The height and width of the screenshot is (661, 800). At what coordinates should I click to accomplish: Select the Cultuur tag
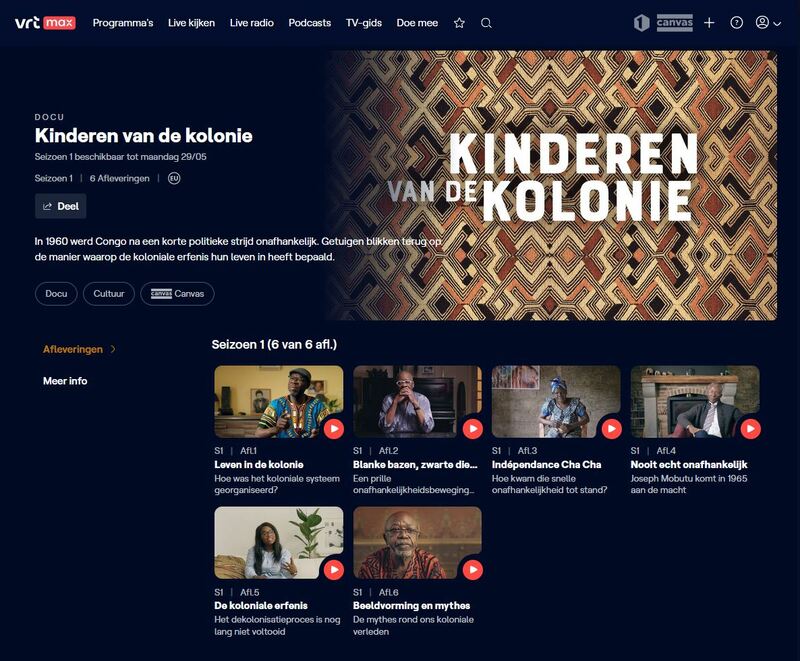109,294
